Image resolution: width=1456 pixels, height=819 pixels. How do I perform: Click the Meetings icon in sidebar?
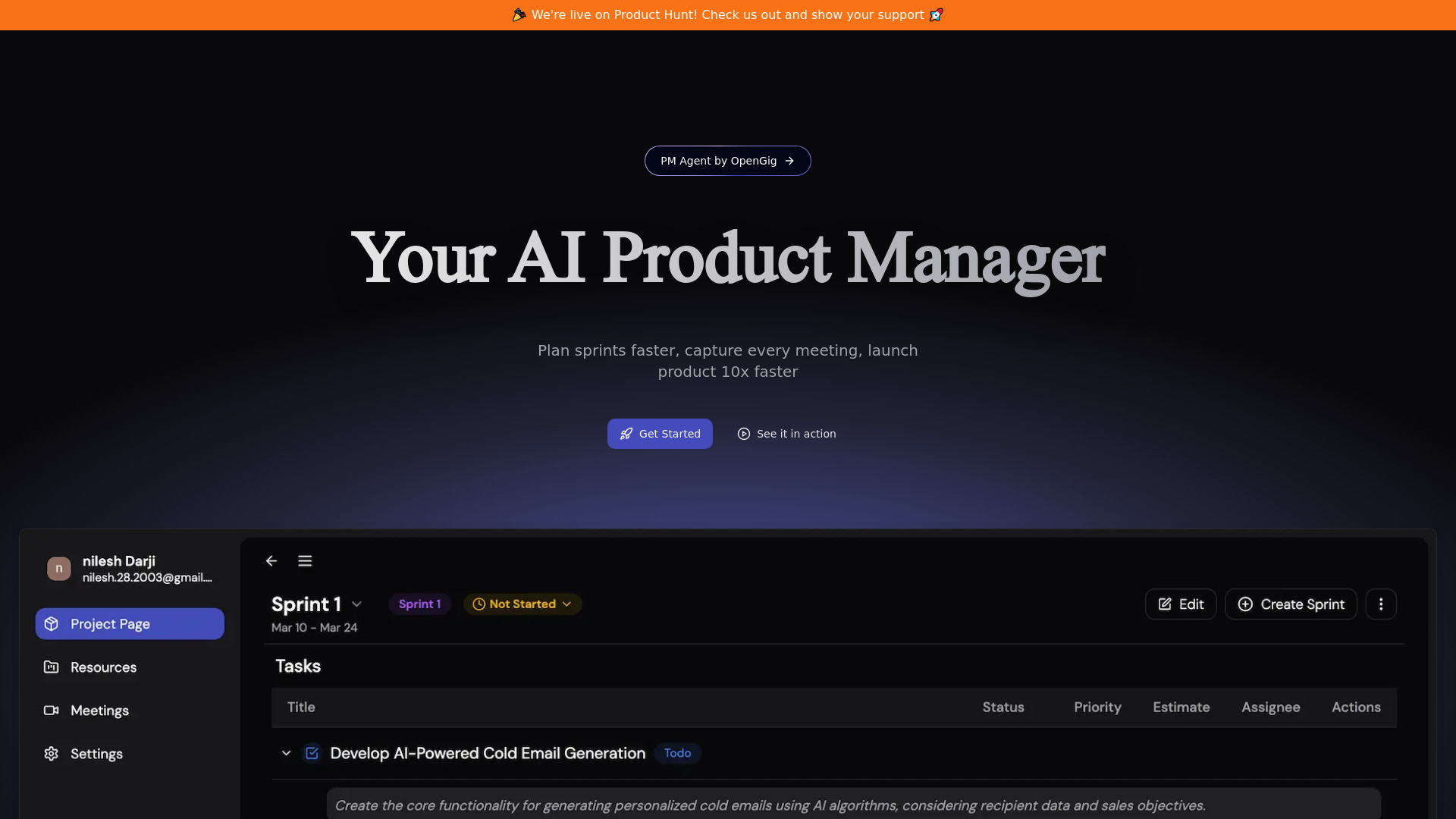tap(50, 710)
